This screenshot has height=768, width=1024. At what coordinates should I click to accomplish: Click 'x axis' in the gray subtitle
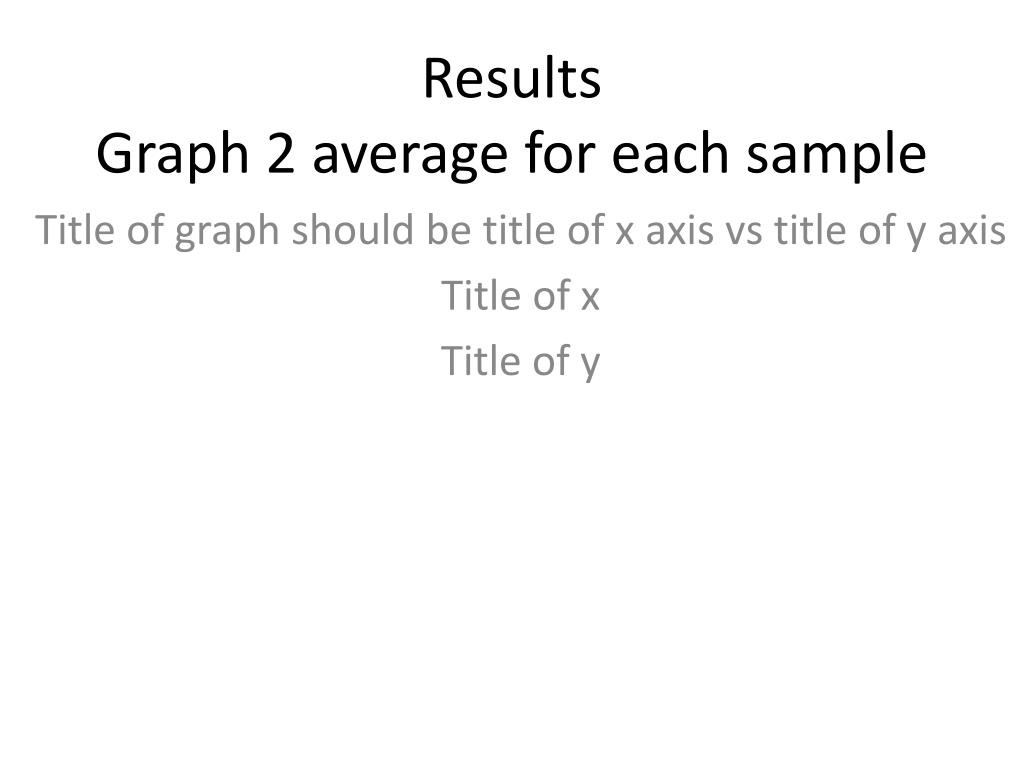[x=664, y=231]
